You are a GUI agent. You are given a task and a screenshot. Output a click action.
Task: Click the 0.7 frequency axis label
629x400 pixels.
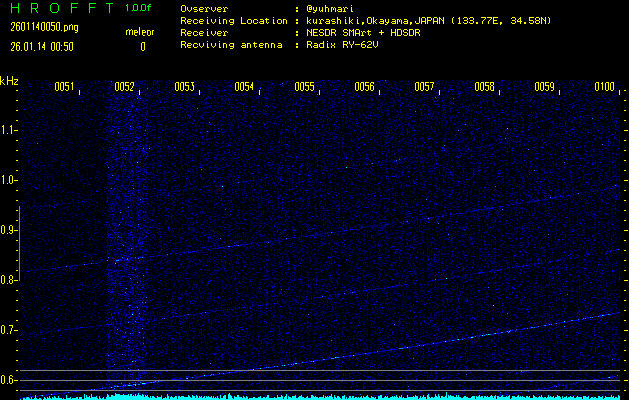point(9,330)
